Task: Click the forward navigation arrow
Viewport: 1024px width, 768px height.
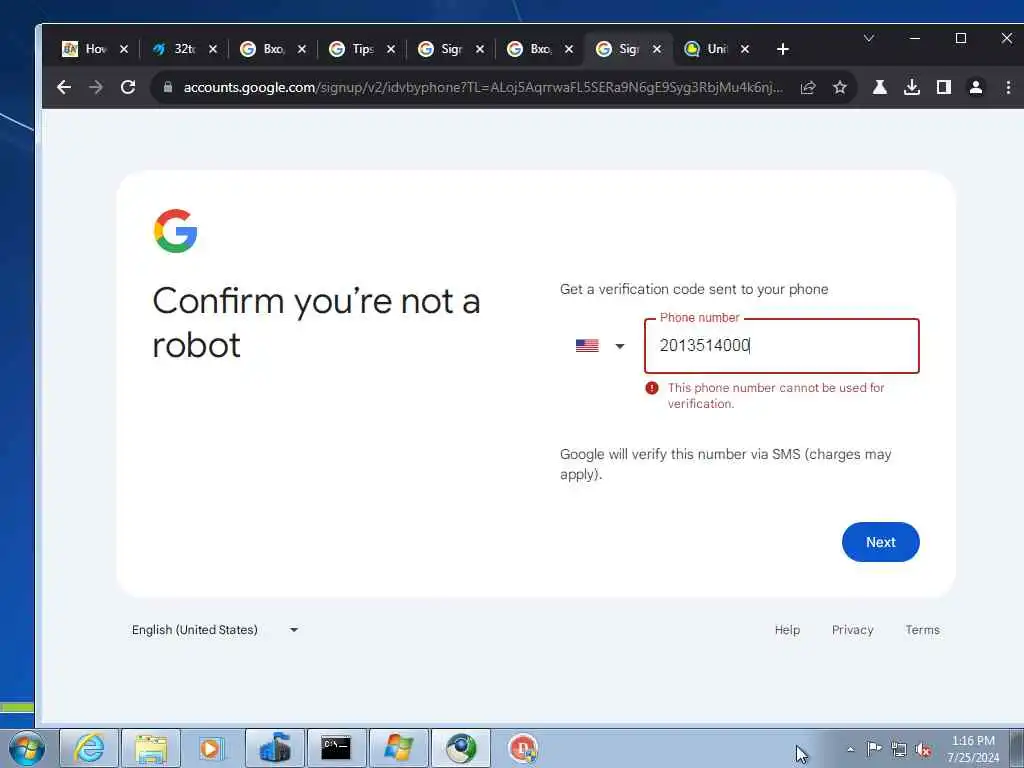Action: click(96, 87)
